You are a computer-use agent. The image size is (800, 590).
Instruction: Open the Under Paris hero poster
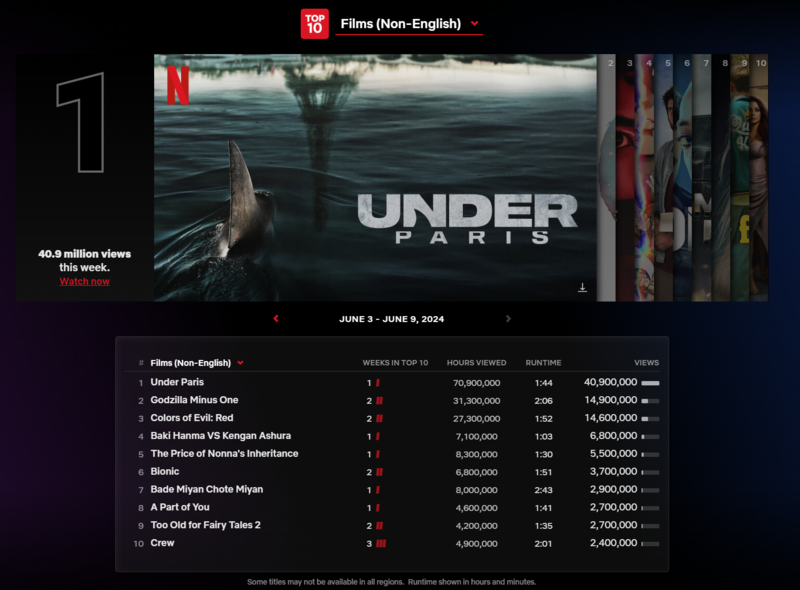click(376, 178)
